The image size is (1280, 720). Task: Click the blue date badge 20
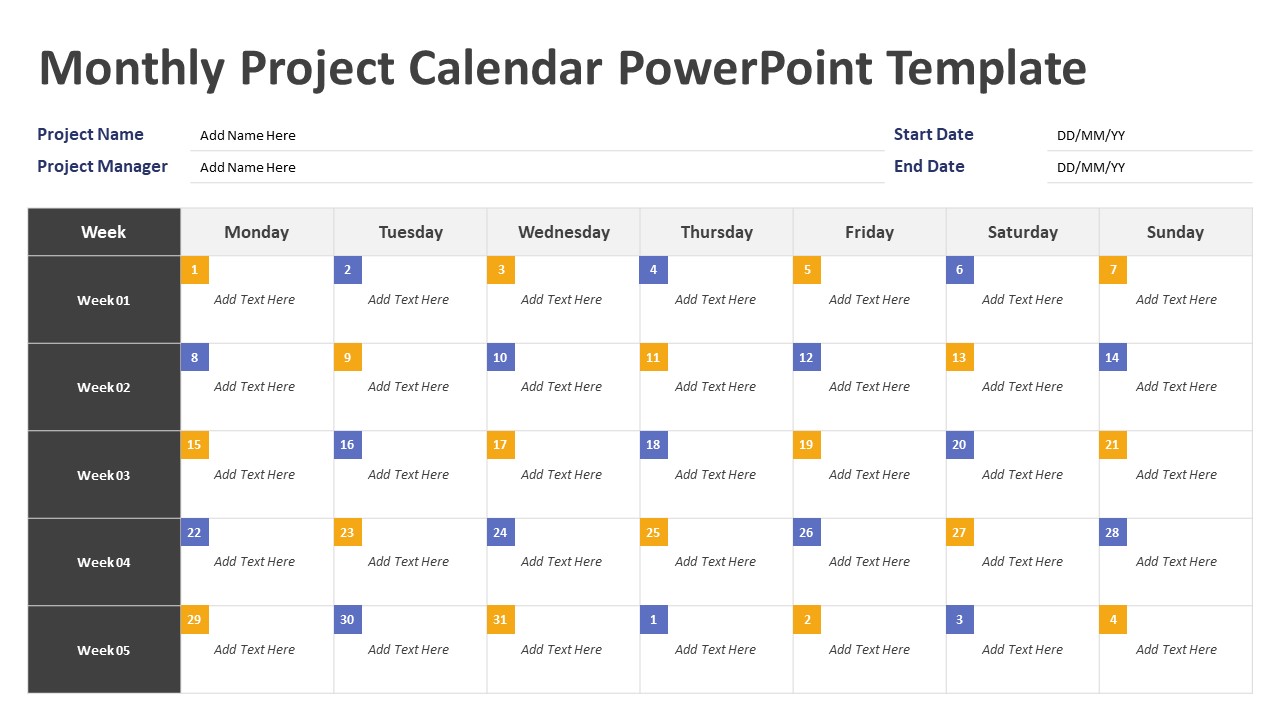[959, 445]
